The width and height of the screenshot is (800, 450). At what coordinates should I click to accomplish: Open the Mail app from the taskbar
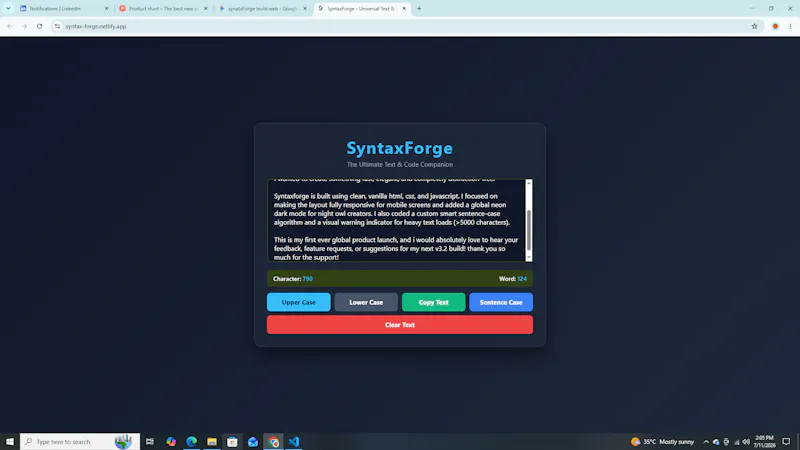pyautogui.click(x=253, y=441)
